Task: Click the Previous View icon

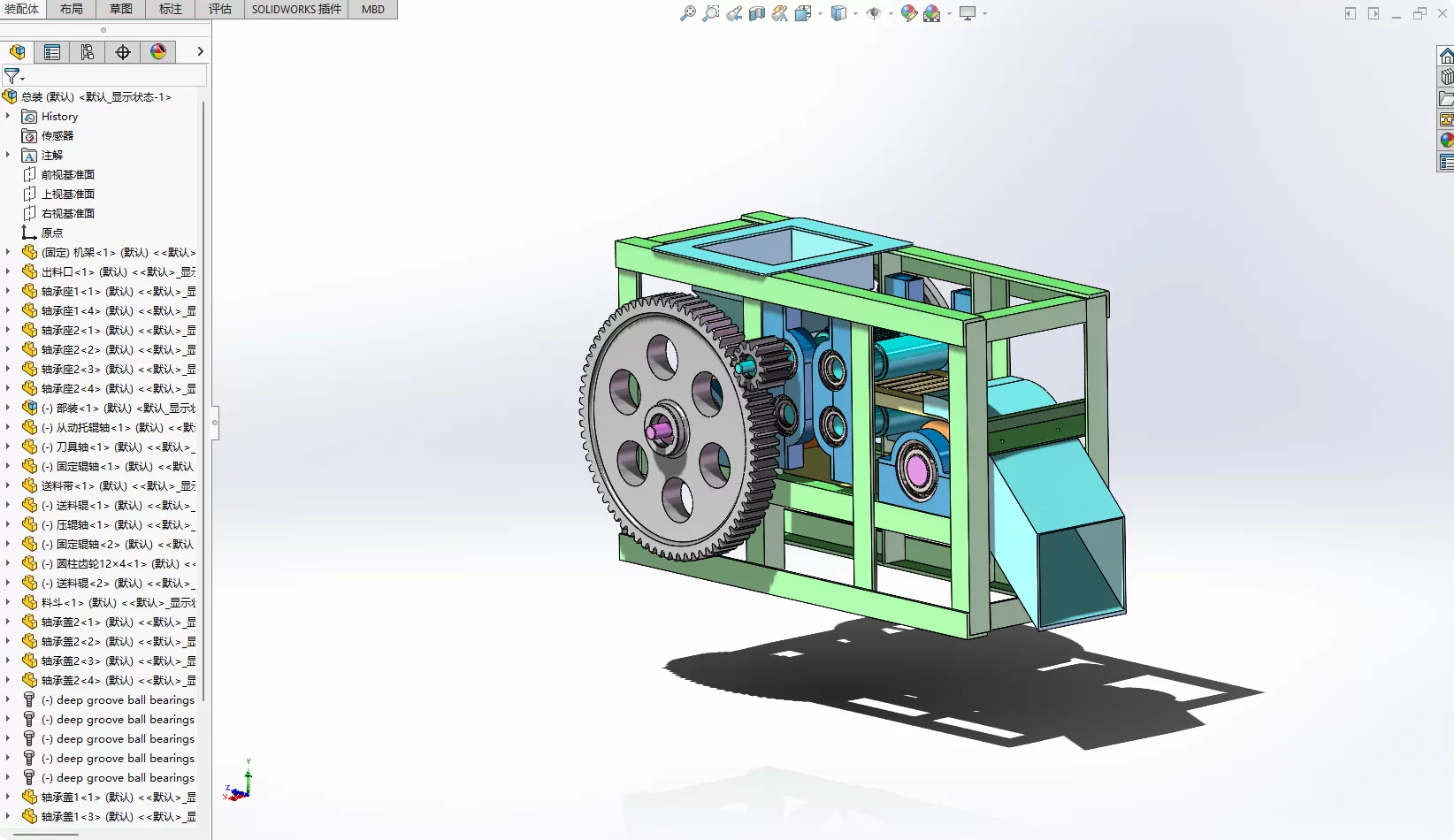Action: [x=734, y=13]
